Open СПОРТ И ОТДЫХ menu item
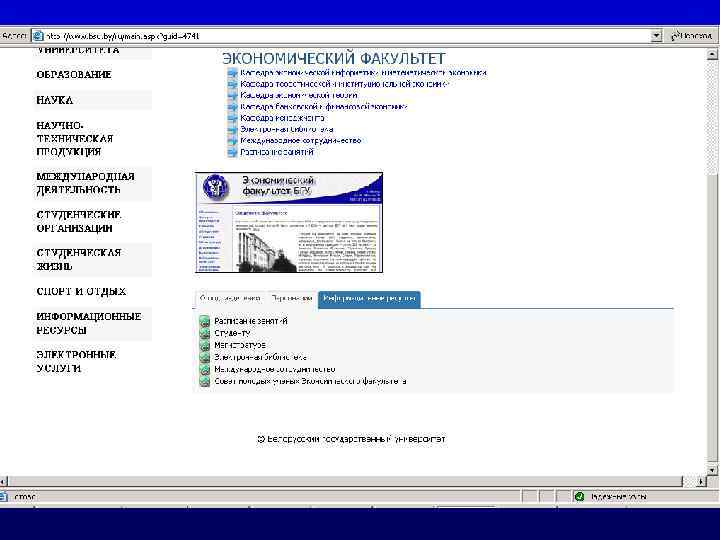The height and width of the screenshot is (540, 720). (81, 292)
